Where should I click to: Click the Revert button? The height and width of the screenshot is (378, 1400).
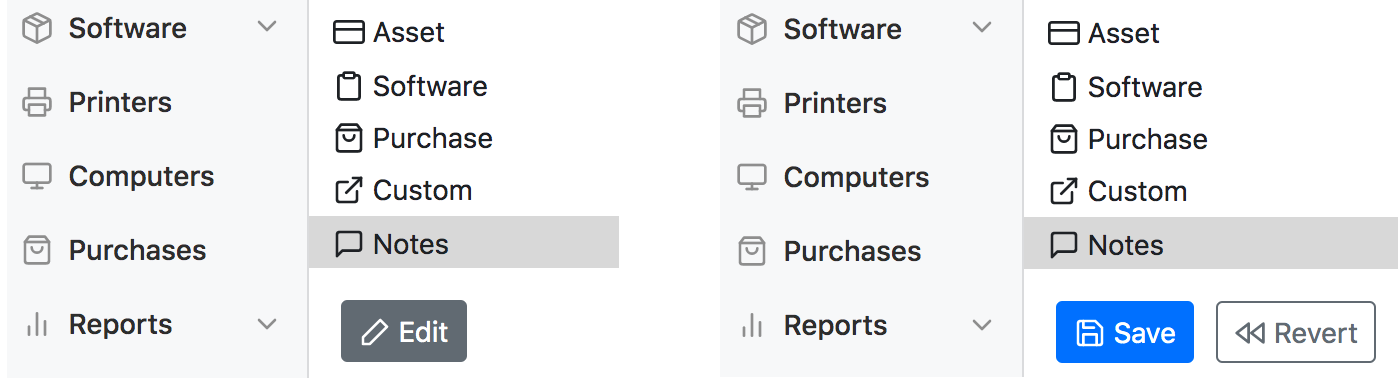[x=1296, y=332]
